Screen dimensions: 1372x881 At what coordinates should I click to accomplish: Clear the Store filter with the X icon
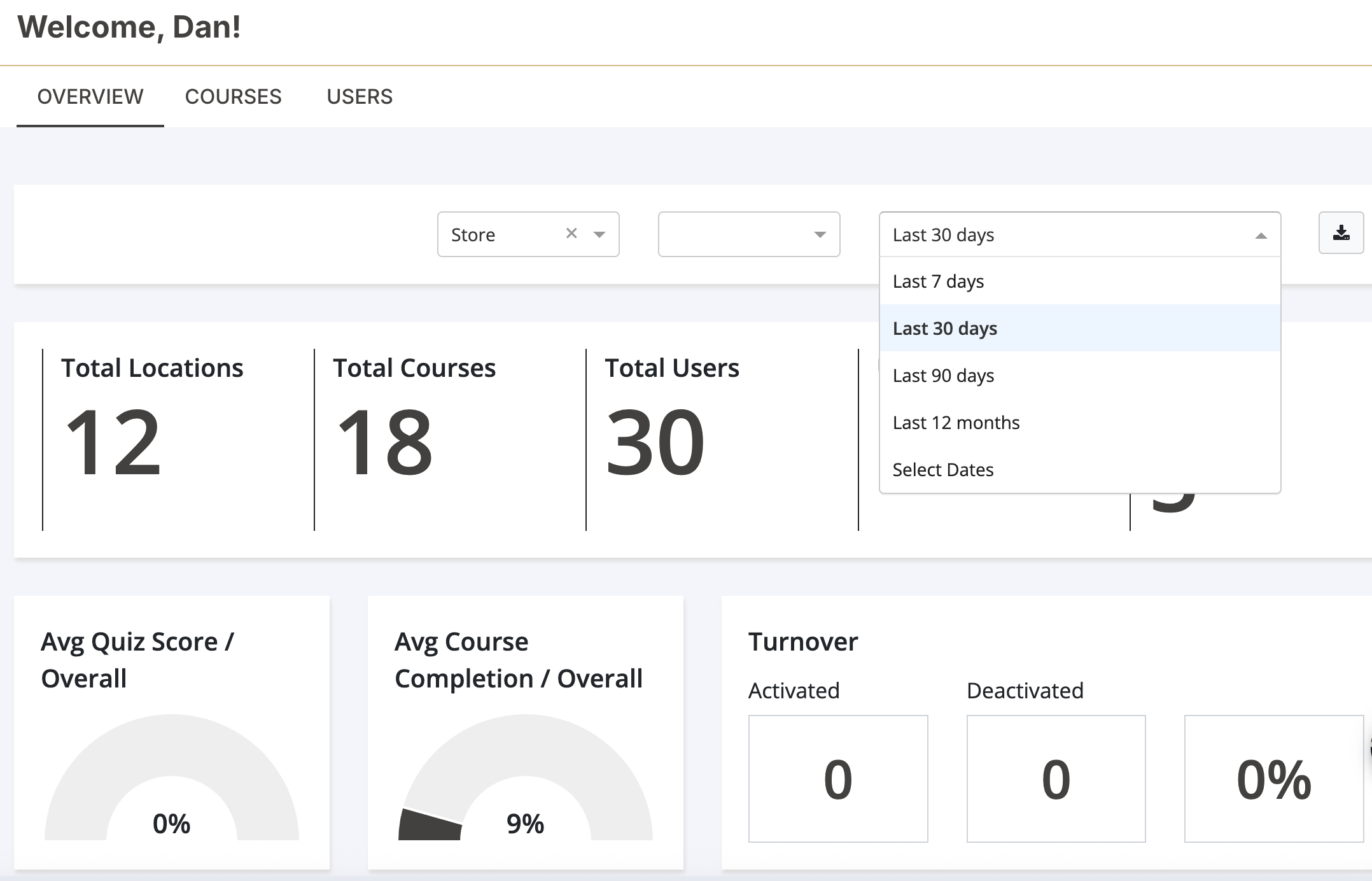(x=571, y=234)
